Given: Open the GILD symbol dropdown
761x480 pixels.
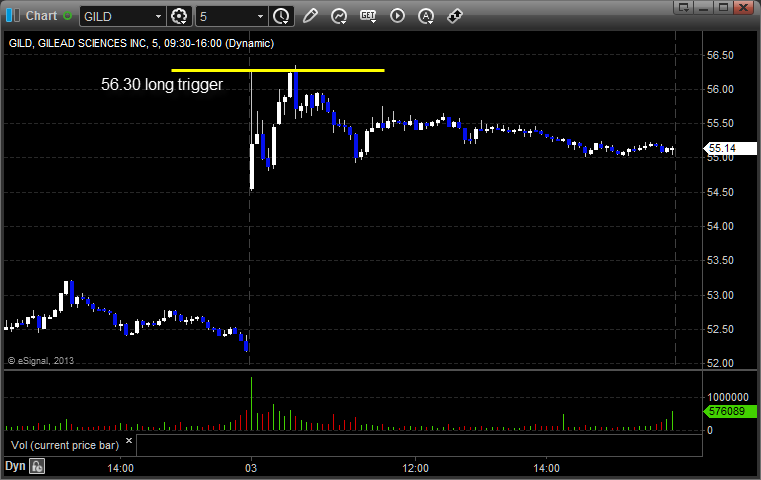Looking at the screenshot, I should tap(158, 17).
